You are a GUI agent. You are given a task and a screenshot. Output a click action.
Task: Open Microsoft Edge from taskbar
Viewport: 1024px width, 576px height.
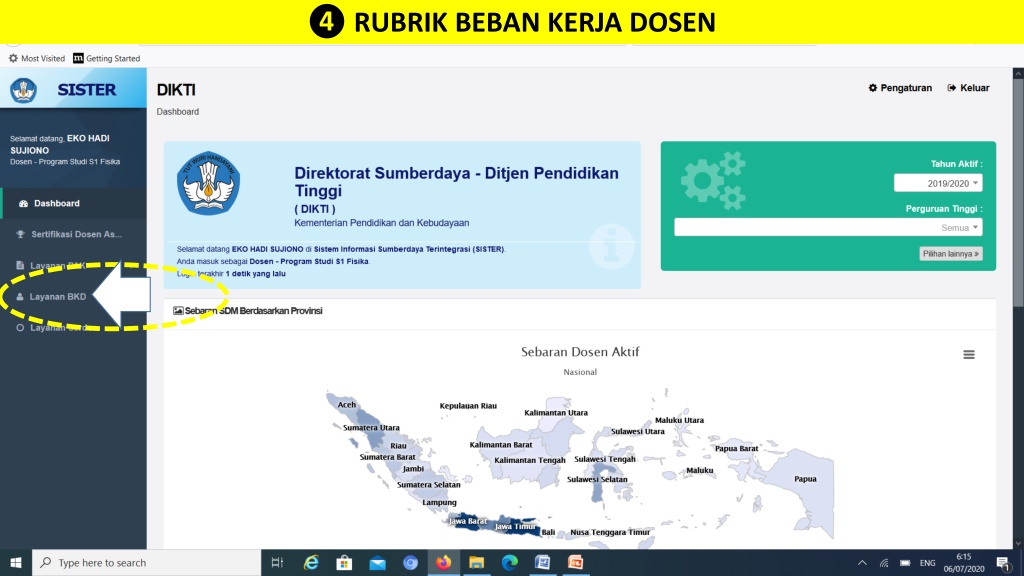(x=509, y=562)
